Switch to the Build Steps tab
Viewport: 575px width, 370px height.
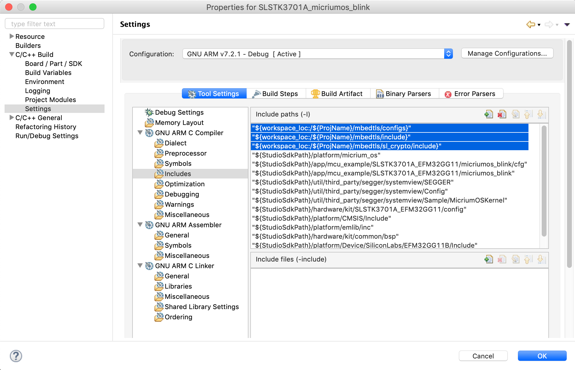point(275,94)
